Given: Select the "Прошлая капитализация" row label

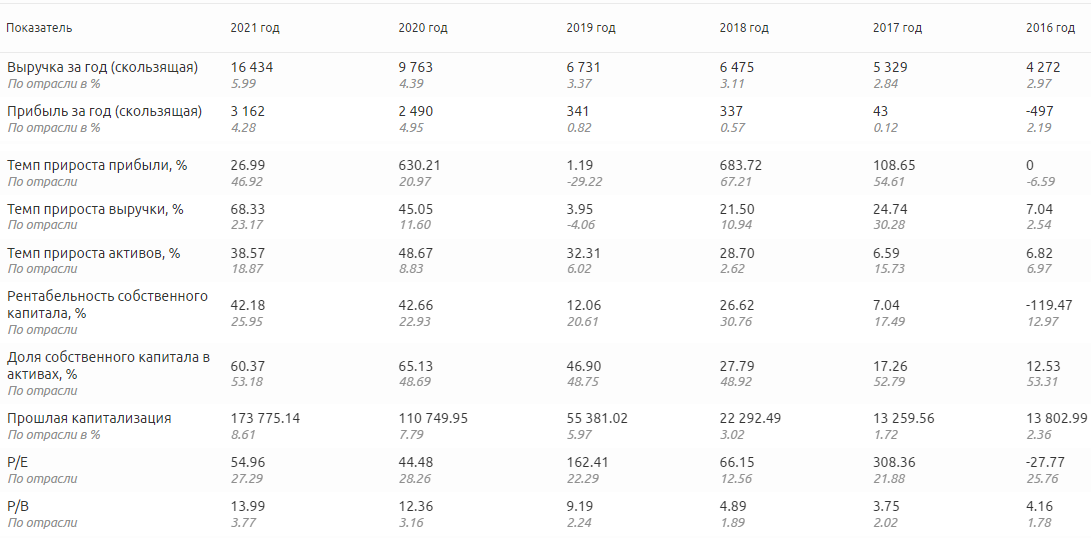Looking at the screenshot, I should tap(89, 419).
